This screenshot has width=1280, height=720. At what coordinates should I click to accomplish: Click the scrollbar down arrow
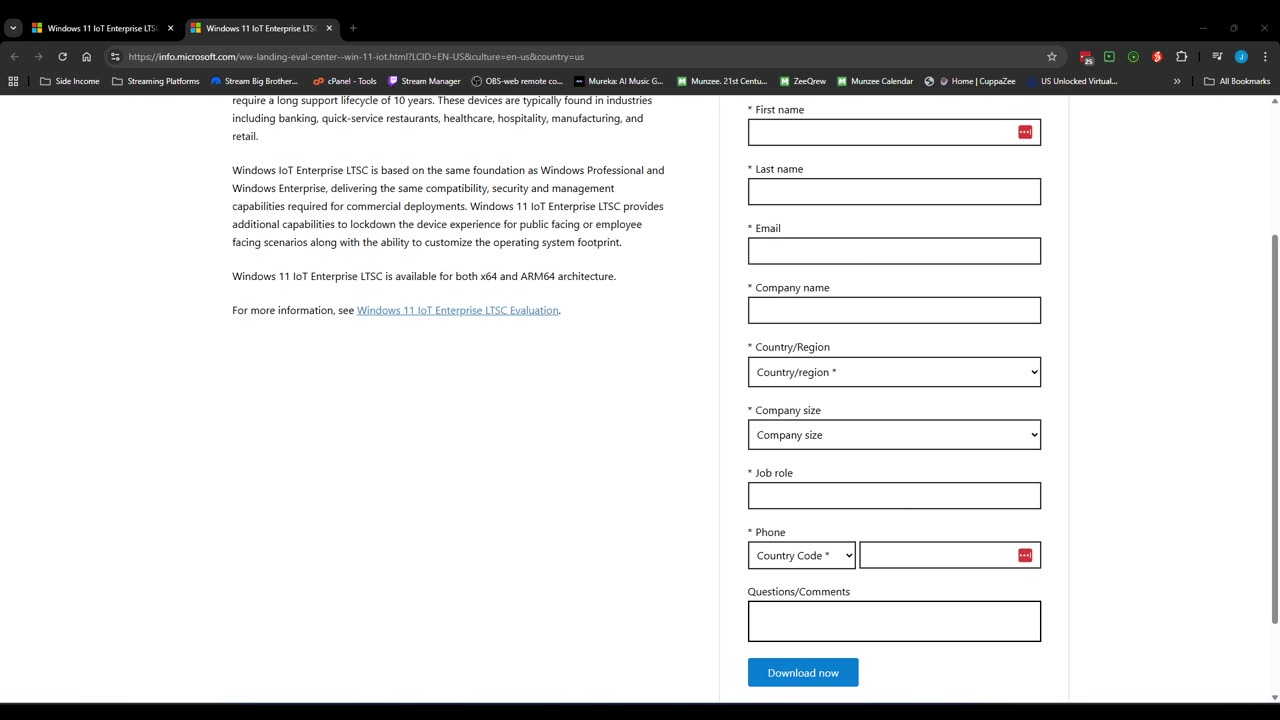pyautogui.click(x=1274, y=697)
